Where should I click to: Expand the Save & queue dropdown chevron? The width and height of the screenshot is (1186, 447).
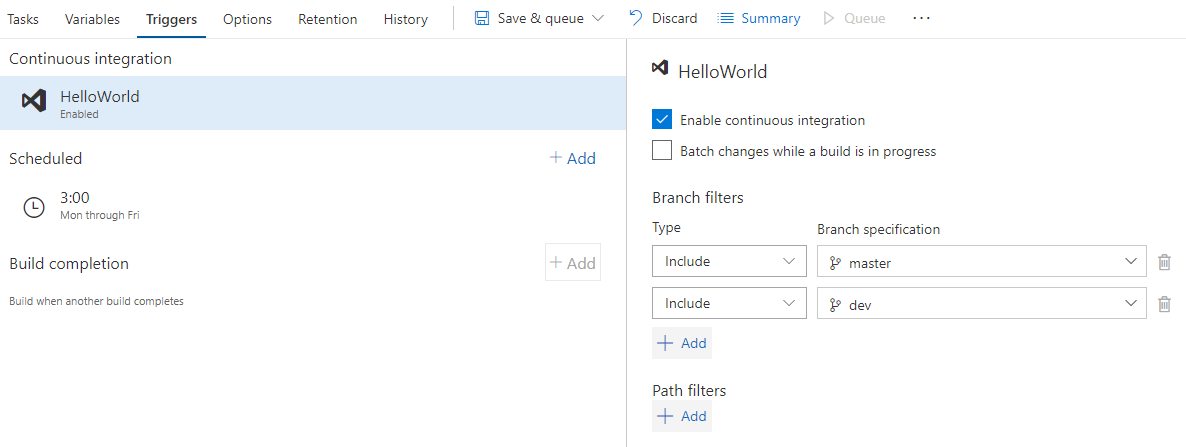[598, 19]
